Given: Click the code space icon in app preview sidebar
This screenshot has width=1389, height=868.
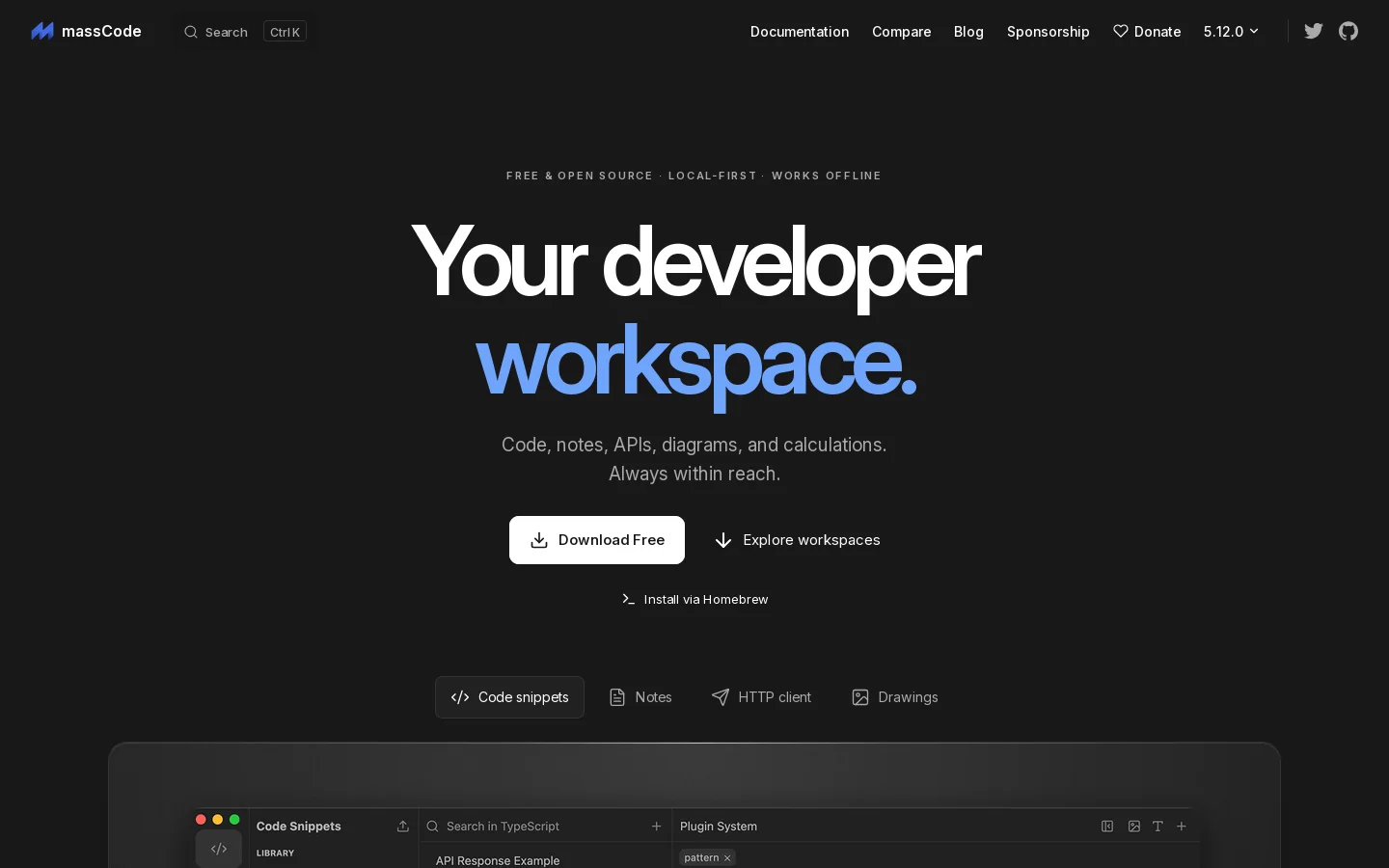Looking at the screenshot, I should pyautogui.click(x=219, y=849).
